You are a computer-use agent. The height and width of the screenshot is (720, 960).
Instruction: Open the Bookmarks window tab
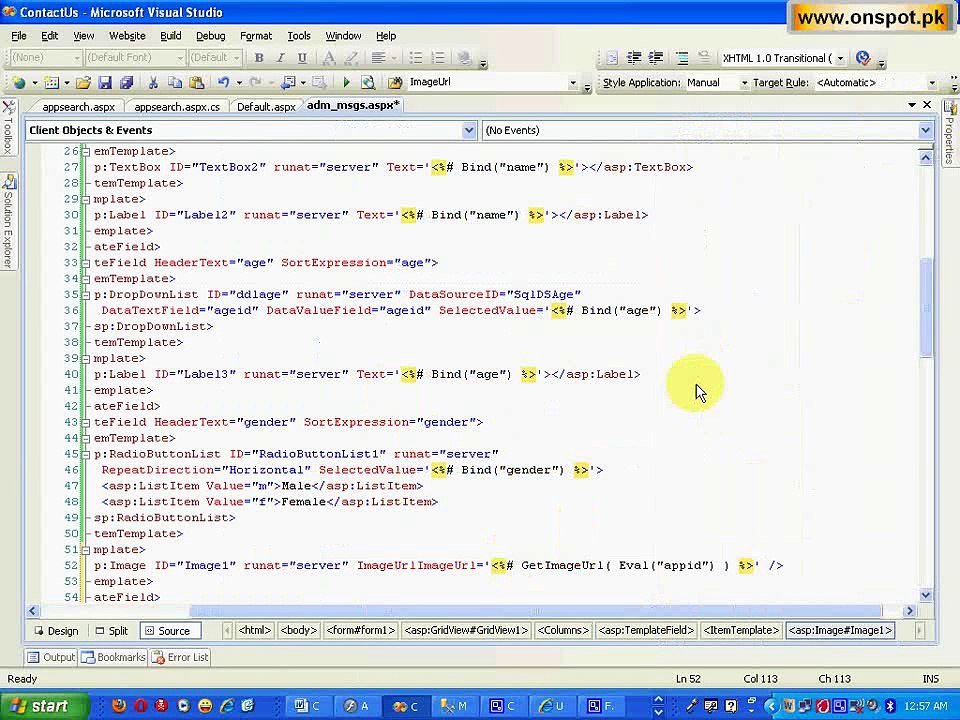tap(114, 657)
